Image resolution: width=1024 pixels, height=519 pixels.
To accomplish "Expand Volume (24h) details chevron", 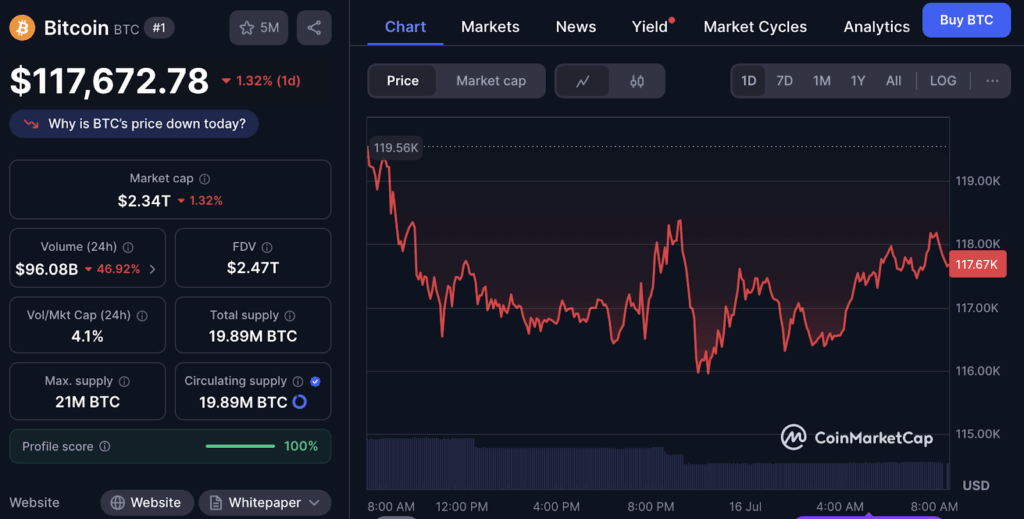I will pos(153,269).
